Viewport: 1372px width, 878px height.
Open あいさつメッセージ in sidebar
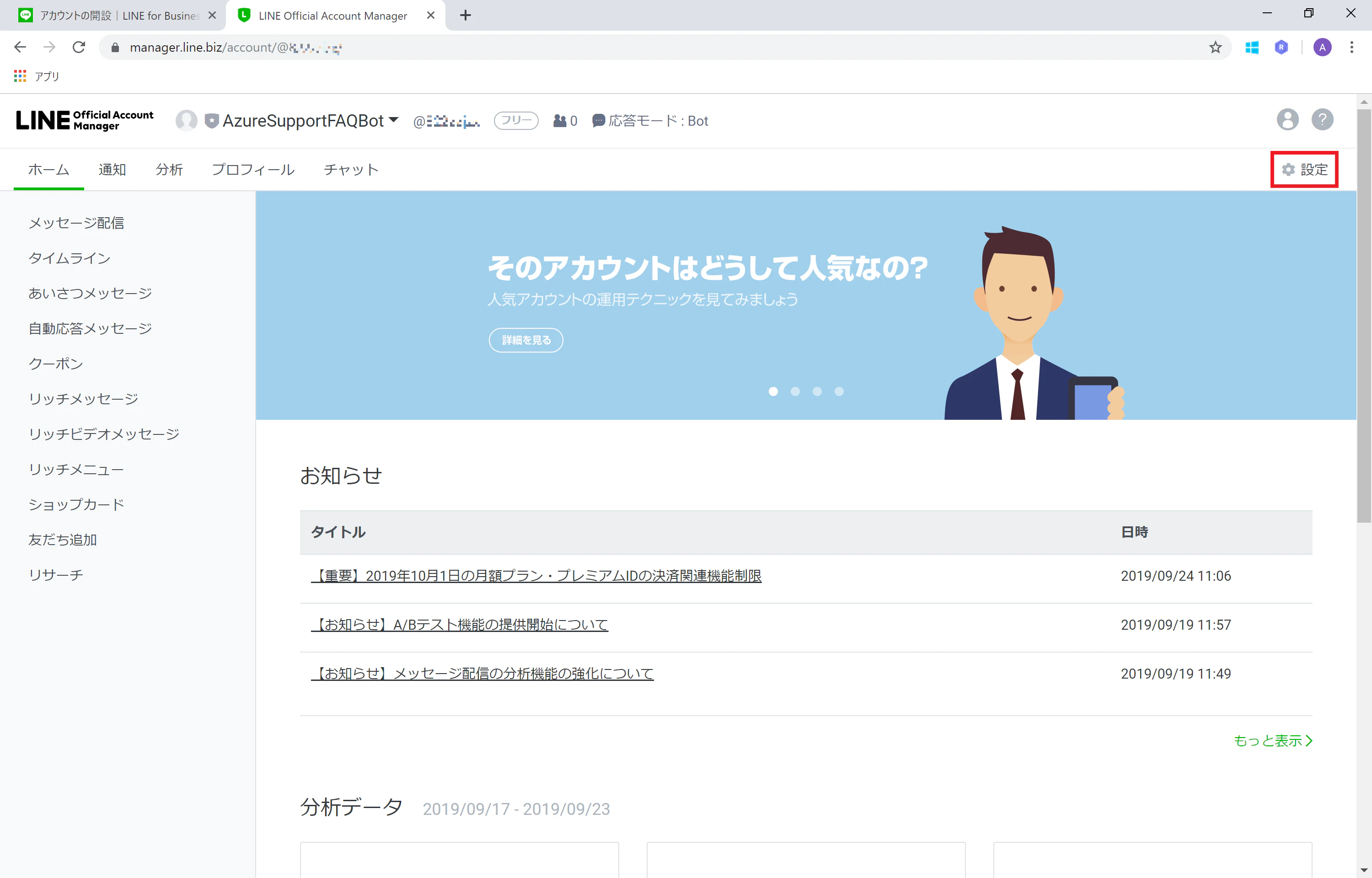click(90, 293)
